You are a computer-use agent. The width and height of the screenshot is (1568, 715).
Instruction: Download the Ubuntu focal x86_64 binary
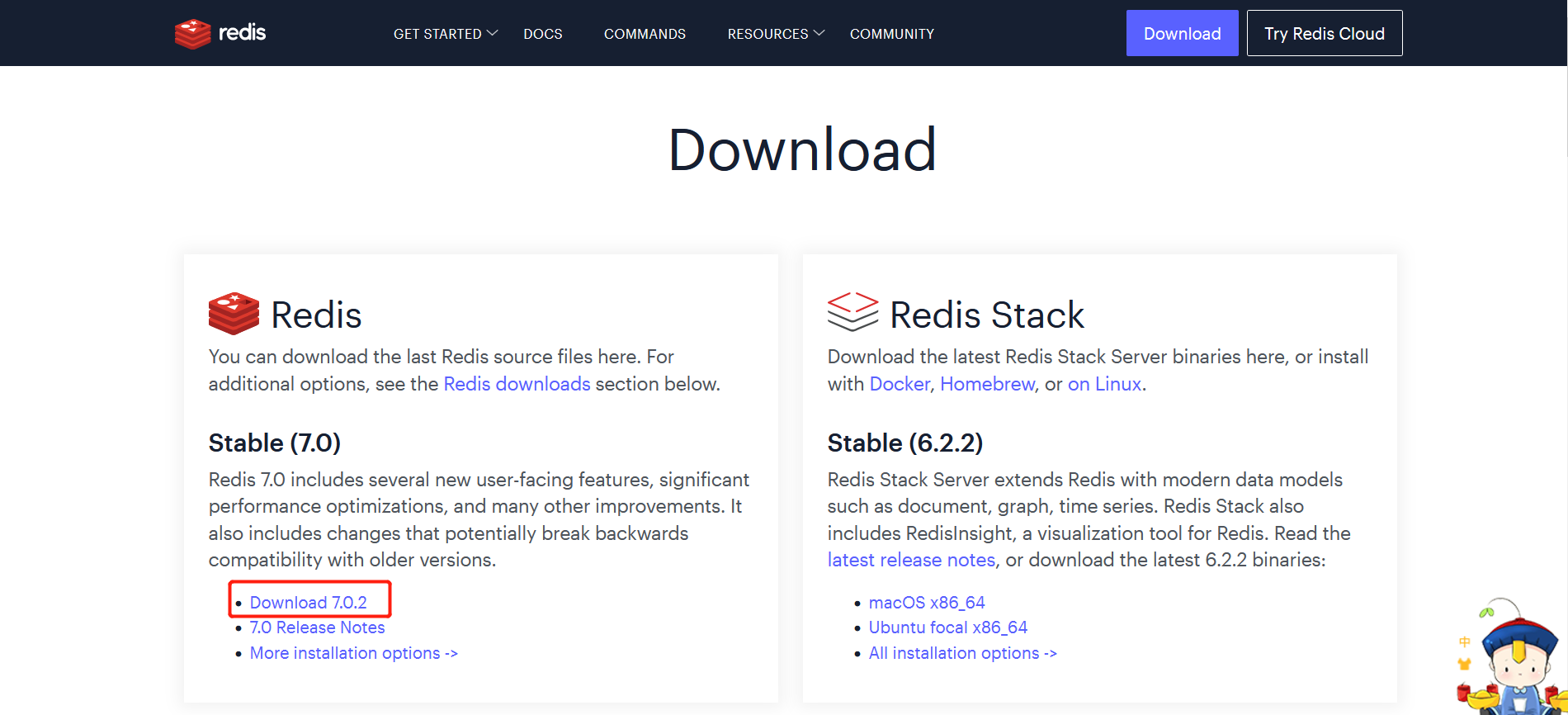947,627
